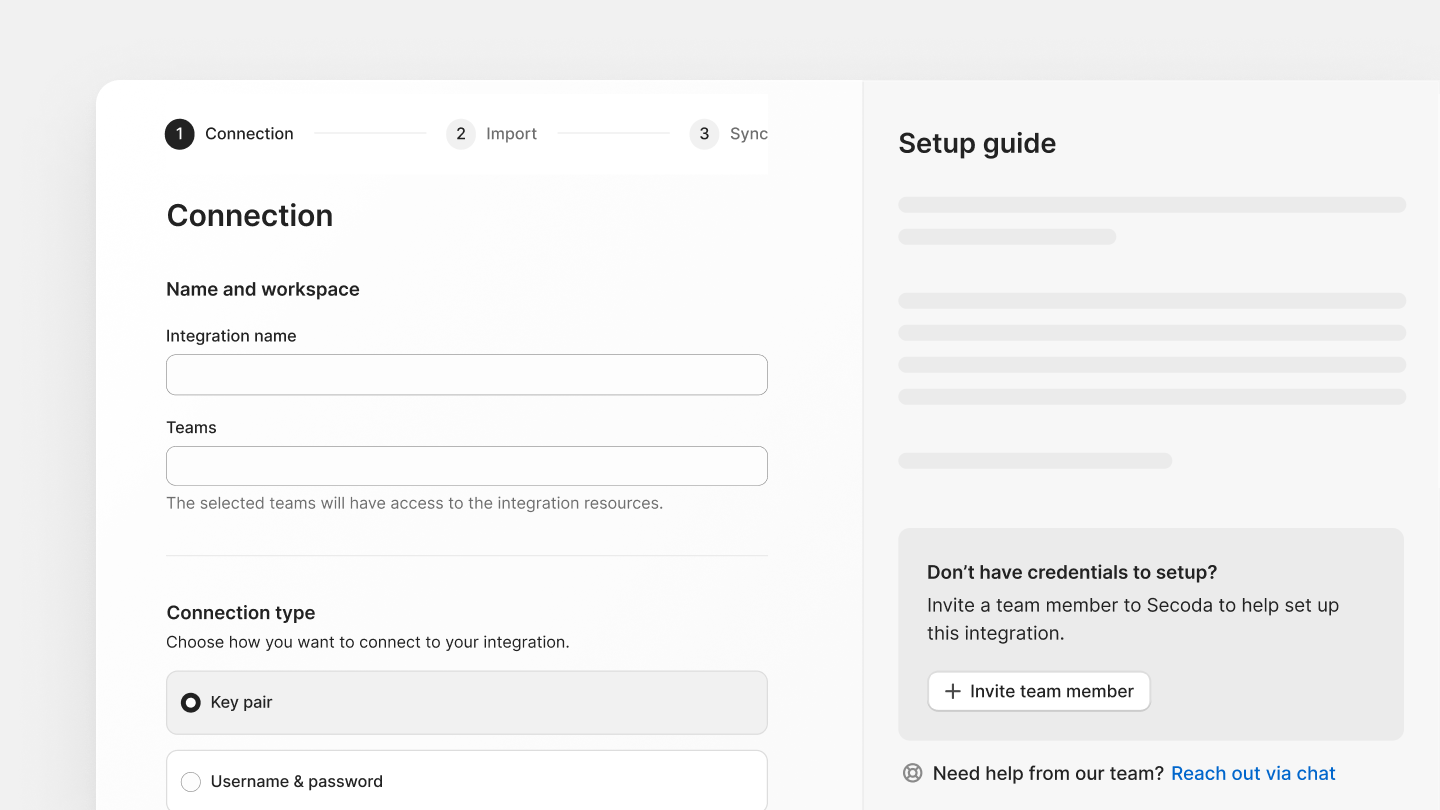1440x810 pixels.
Task: Focus the Integration name input field
Action: point(466,375)
